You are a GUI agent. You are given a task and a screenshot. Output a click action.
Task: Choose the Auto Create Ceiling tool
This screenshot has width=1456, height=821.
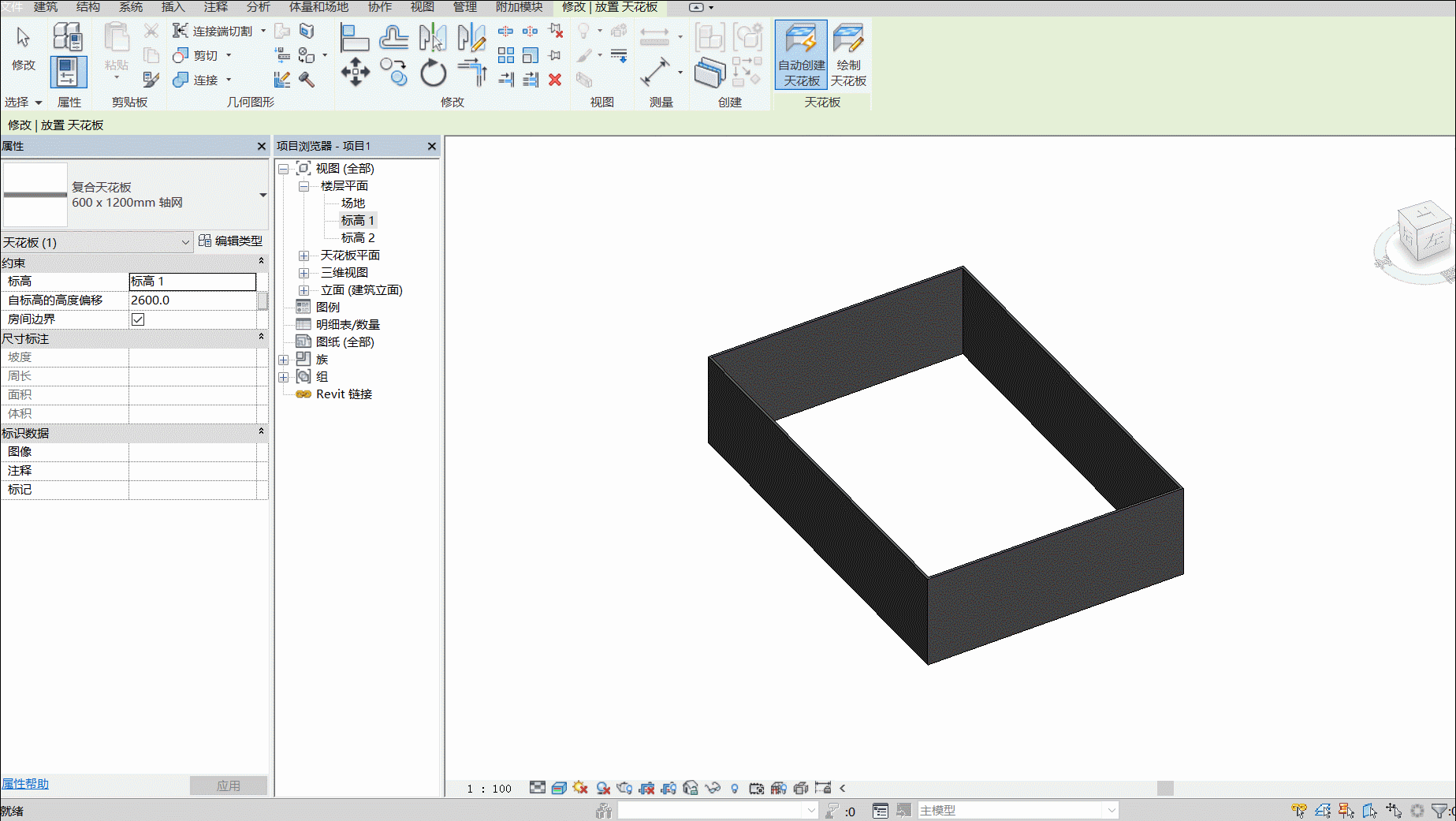[x=801, y=54]
